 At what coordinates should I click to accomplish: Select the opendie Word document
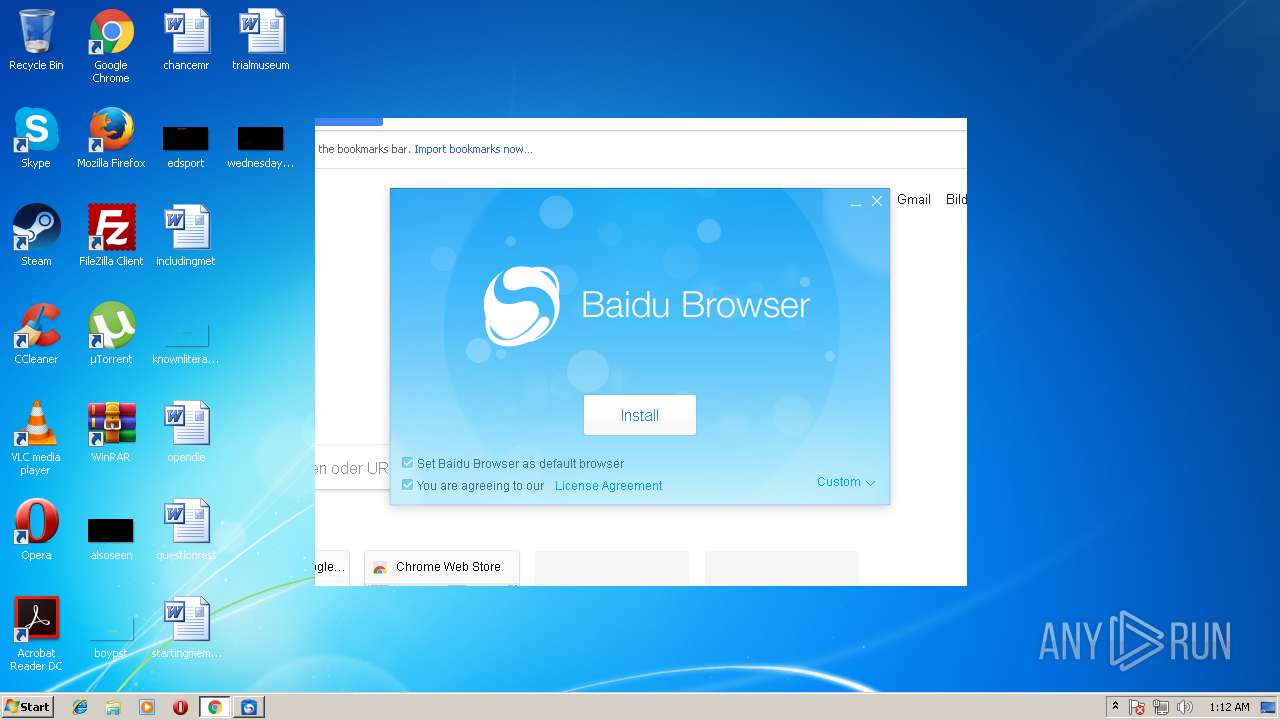tap(186, 432)
